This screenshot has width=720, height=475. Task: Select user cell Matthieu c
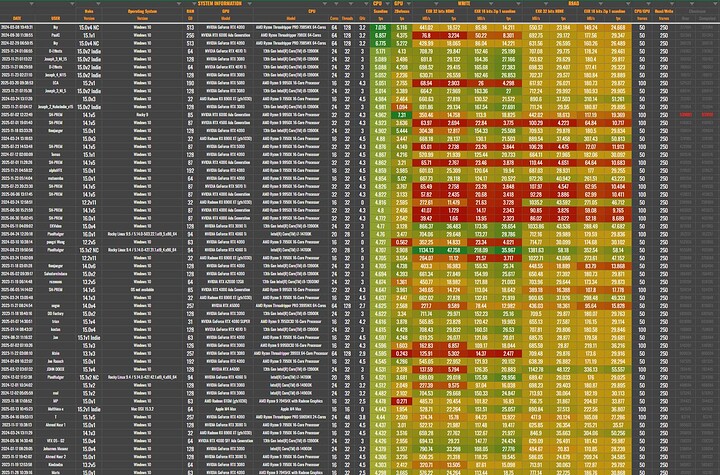(x=56, y=409)
